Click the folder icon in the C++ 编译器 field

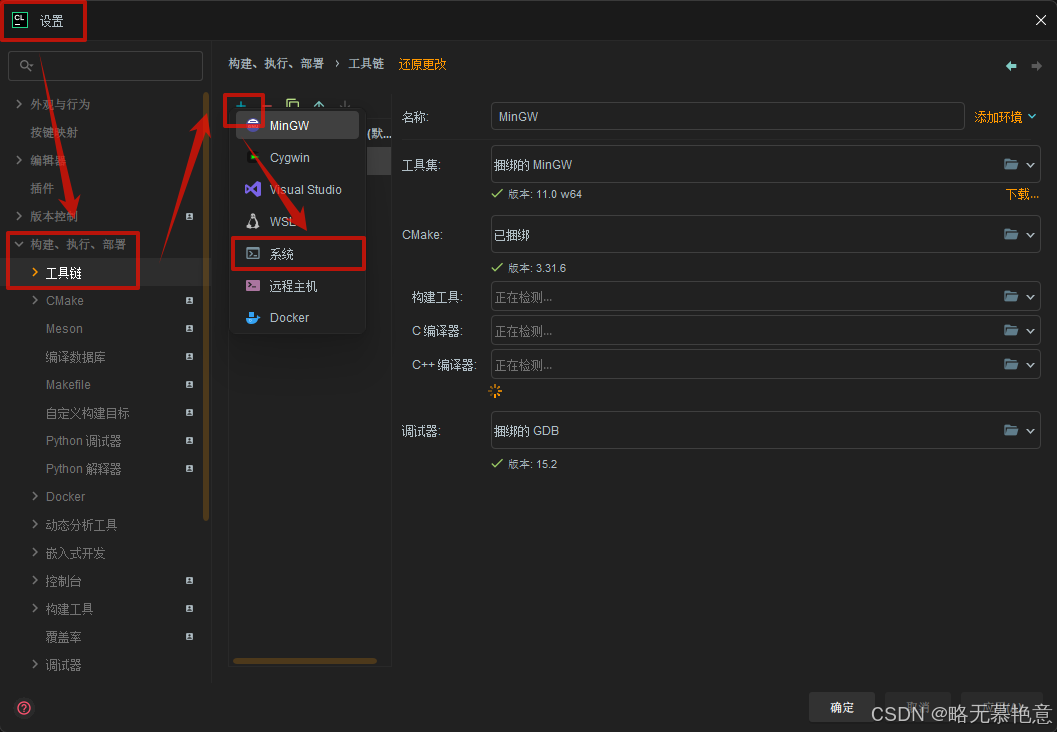pos(1010,364)
